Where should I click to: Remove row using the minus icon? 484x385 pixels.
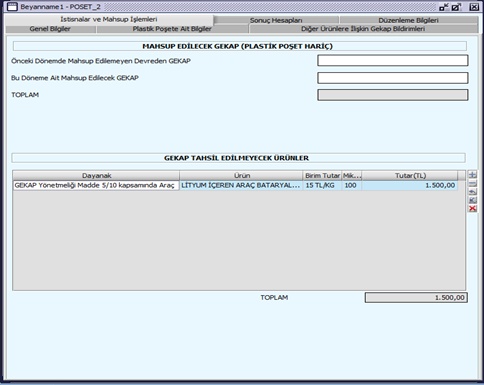coord(472,183)
